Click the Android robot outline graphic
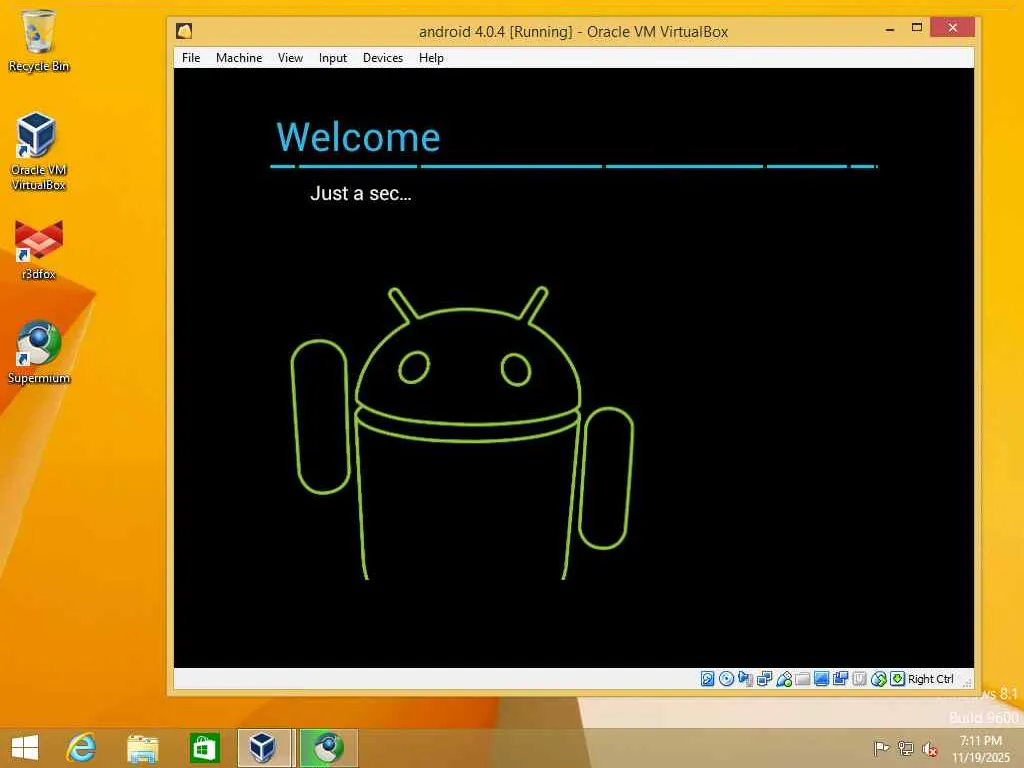The image size is (1024, 768). click(x=462, y=432)
